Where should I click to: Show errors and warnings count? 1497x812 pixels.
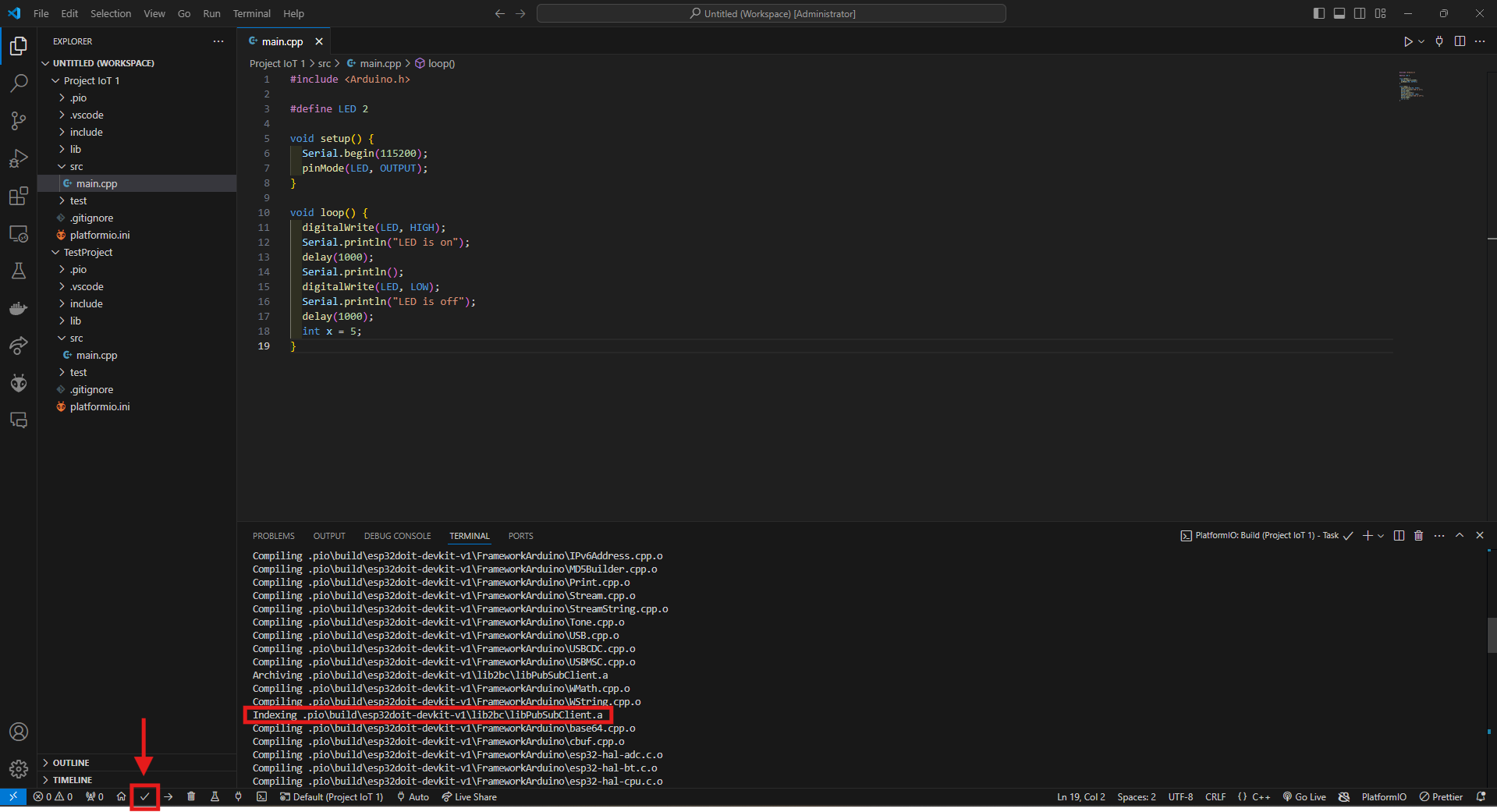(53, 796)
